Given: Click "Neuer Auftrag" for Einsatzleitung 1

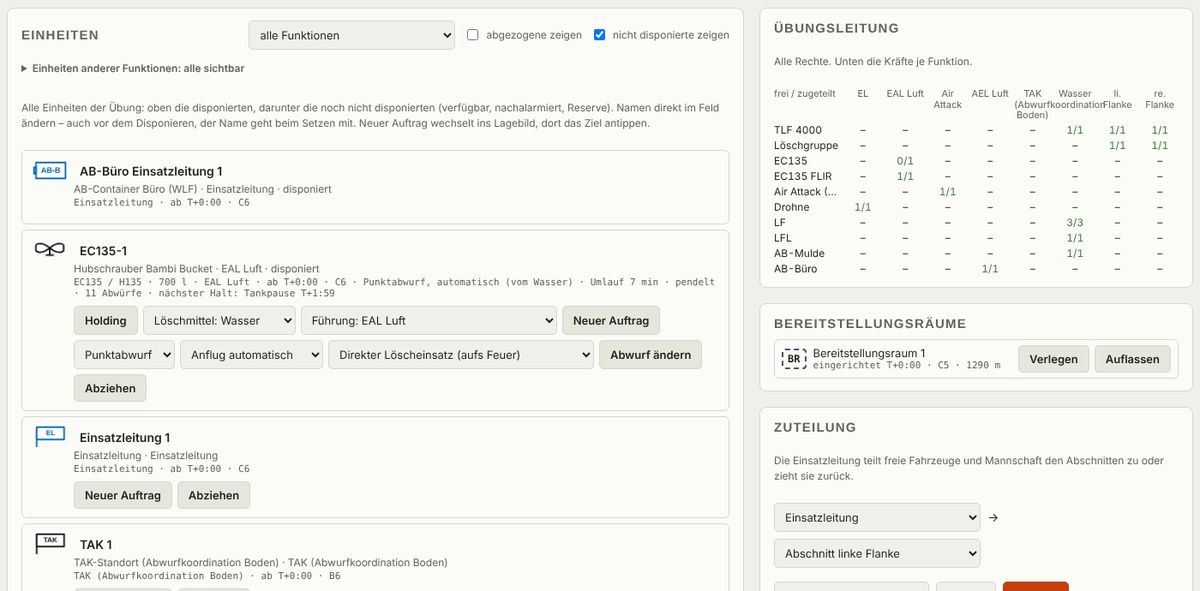Looking at the screenshot, I should [x=123, y=495].
